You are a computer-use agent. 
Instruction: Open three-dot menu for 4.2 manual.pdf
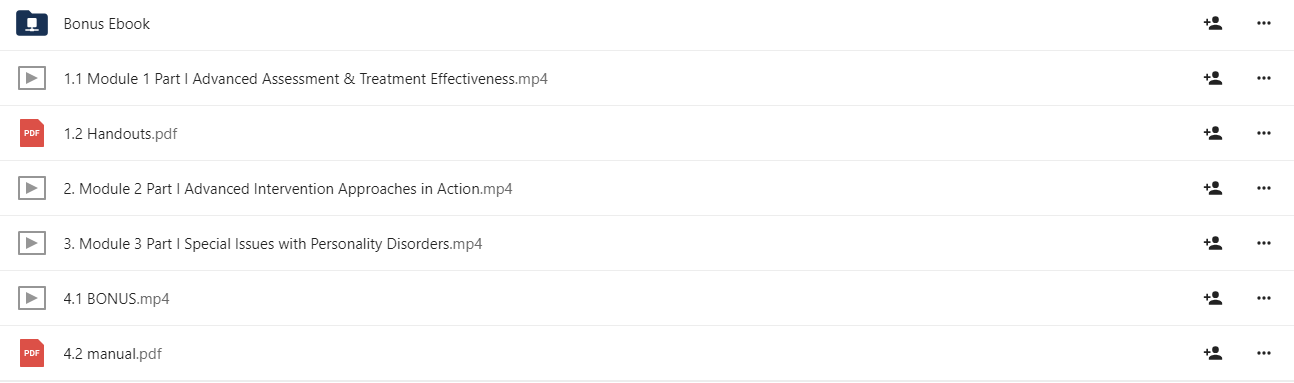point(1263,353)
